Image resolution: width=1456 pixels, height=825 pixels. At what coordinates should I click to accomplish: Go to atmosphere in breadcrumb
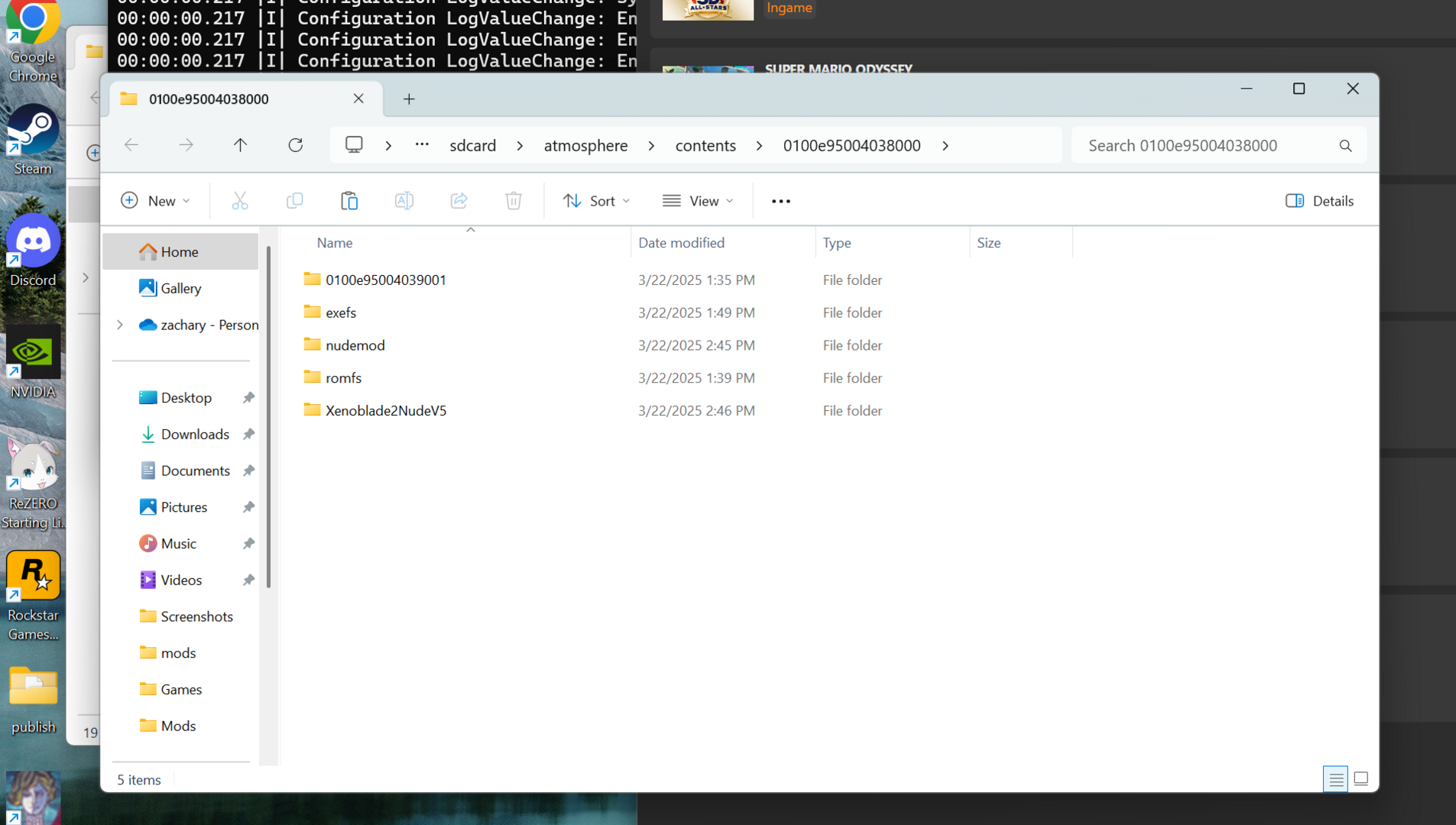[x=586, y=146]
